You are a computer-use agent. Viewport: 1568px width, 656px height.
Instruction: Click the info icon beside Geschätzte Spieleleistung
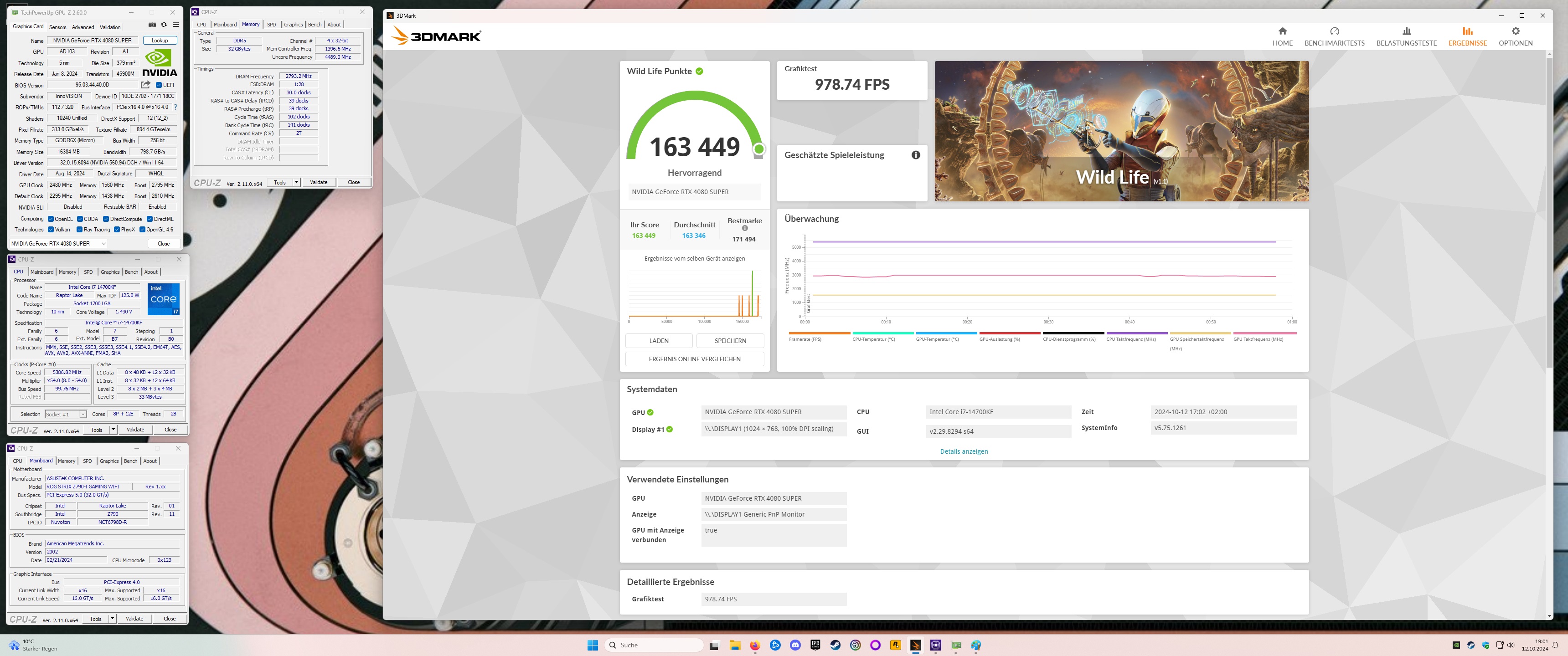915,155
